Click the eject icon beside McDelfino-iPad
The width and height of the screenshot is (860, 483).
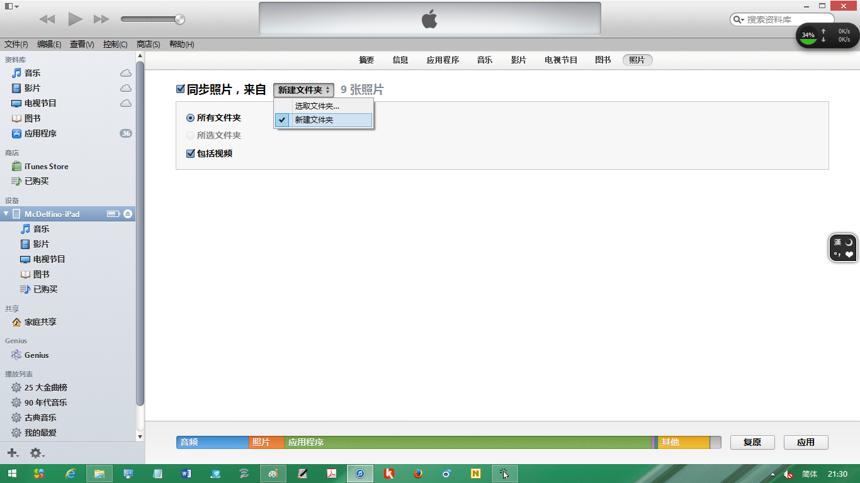(128, 214)
